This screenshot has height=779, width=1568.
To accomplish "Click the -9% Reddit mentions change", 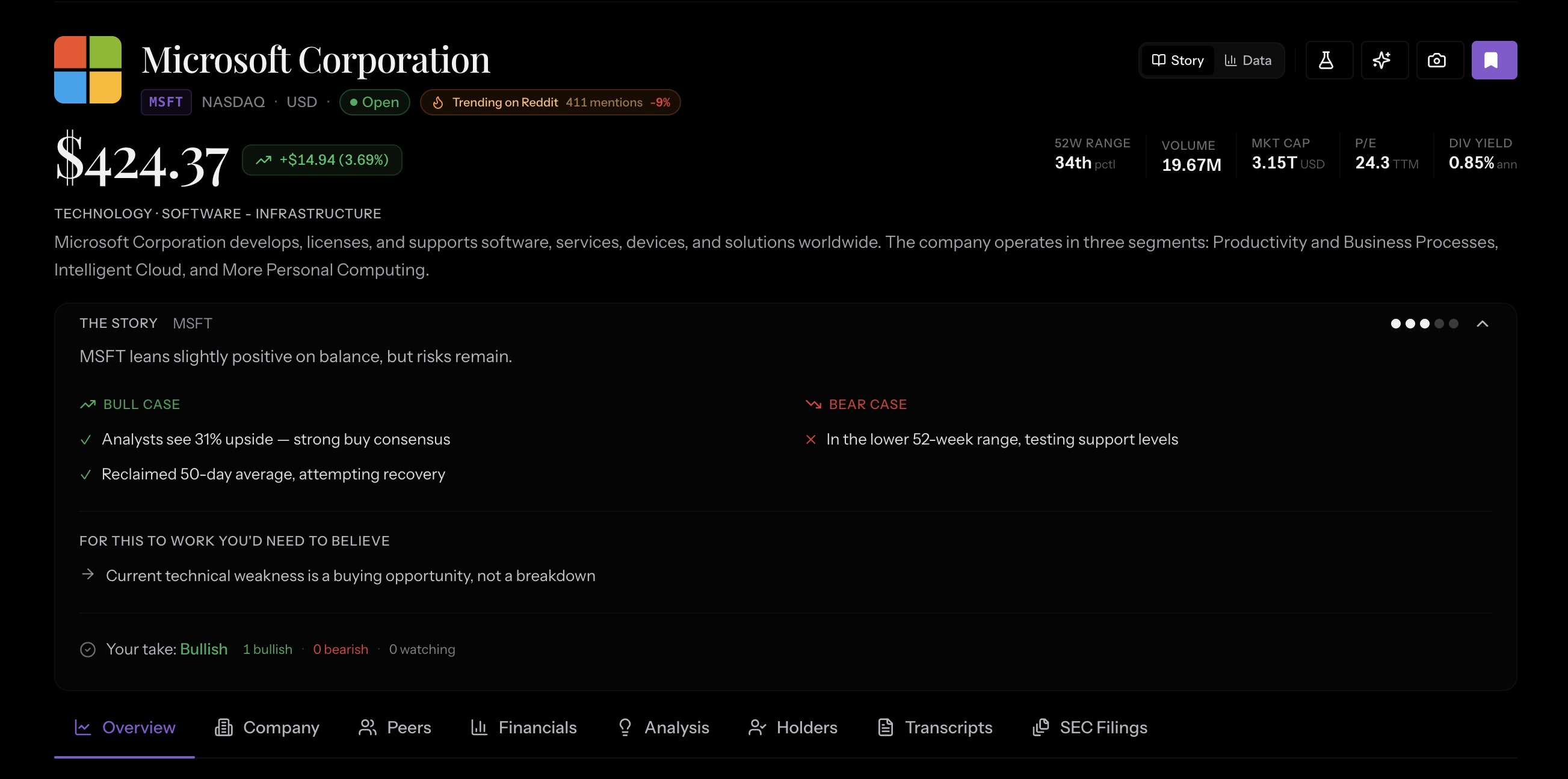I will [660, 102].
